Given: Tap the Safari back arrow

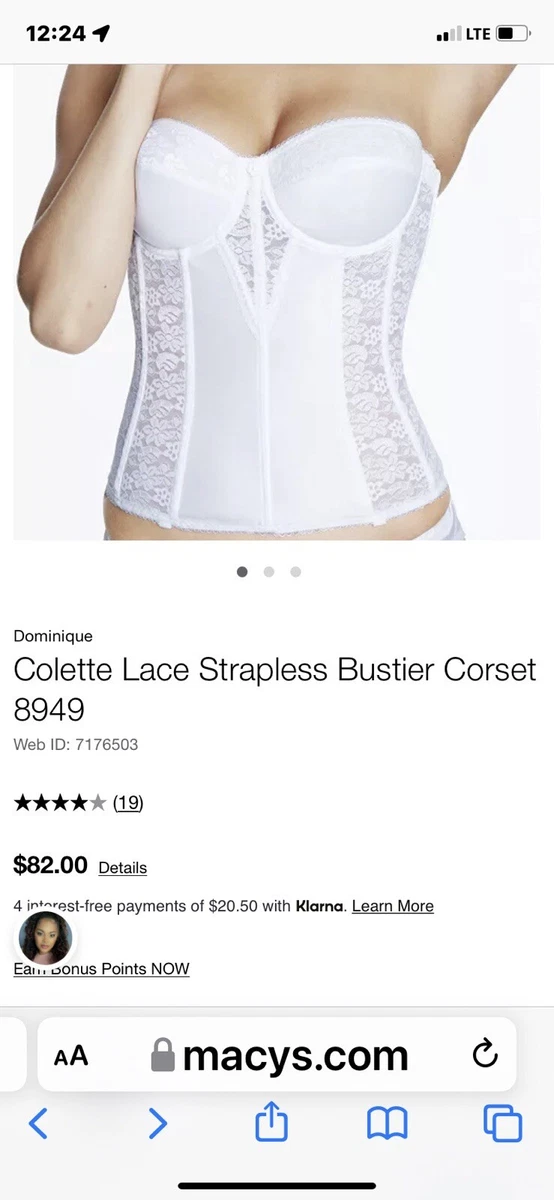Looking at the screenshot, I should coord(38,1124).
